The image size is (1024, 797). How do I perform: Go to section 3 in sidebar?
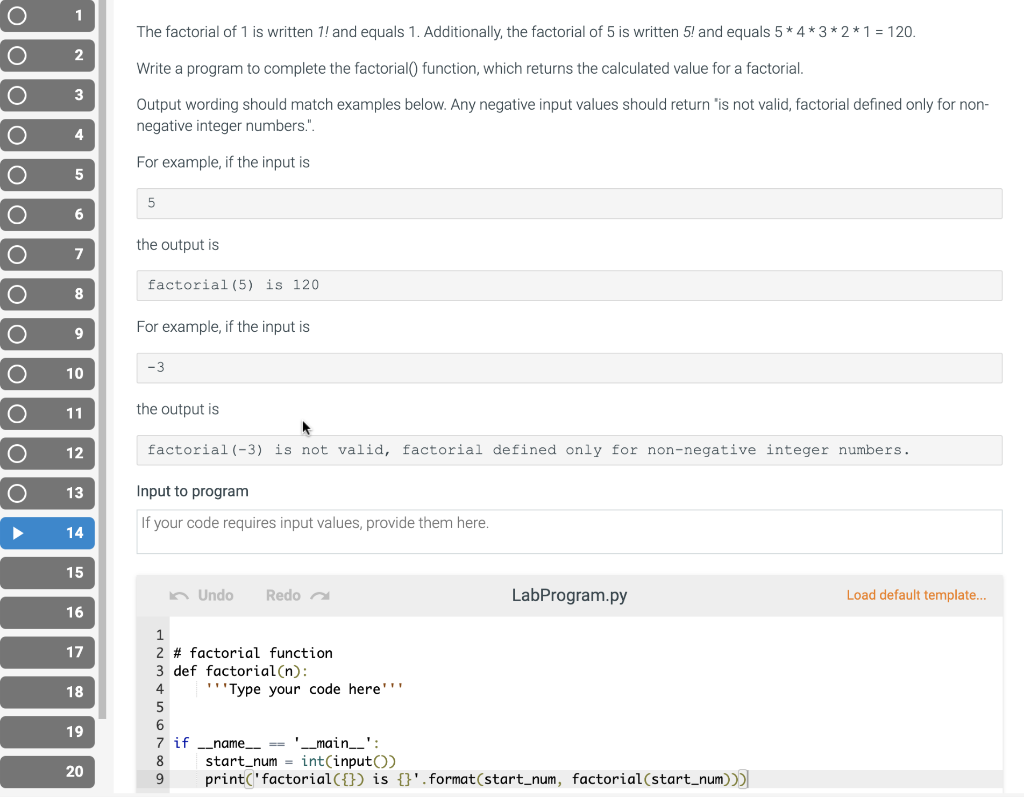pyautogui.click(x=47, y=95)
